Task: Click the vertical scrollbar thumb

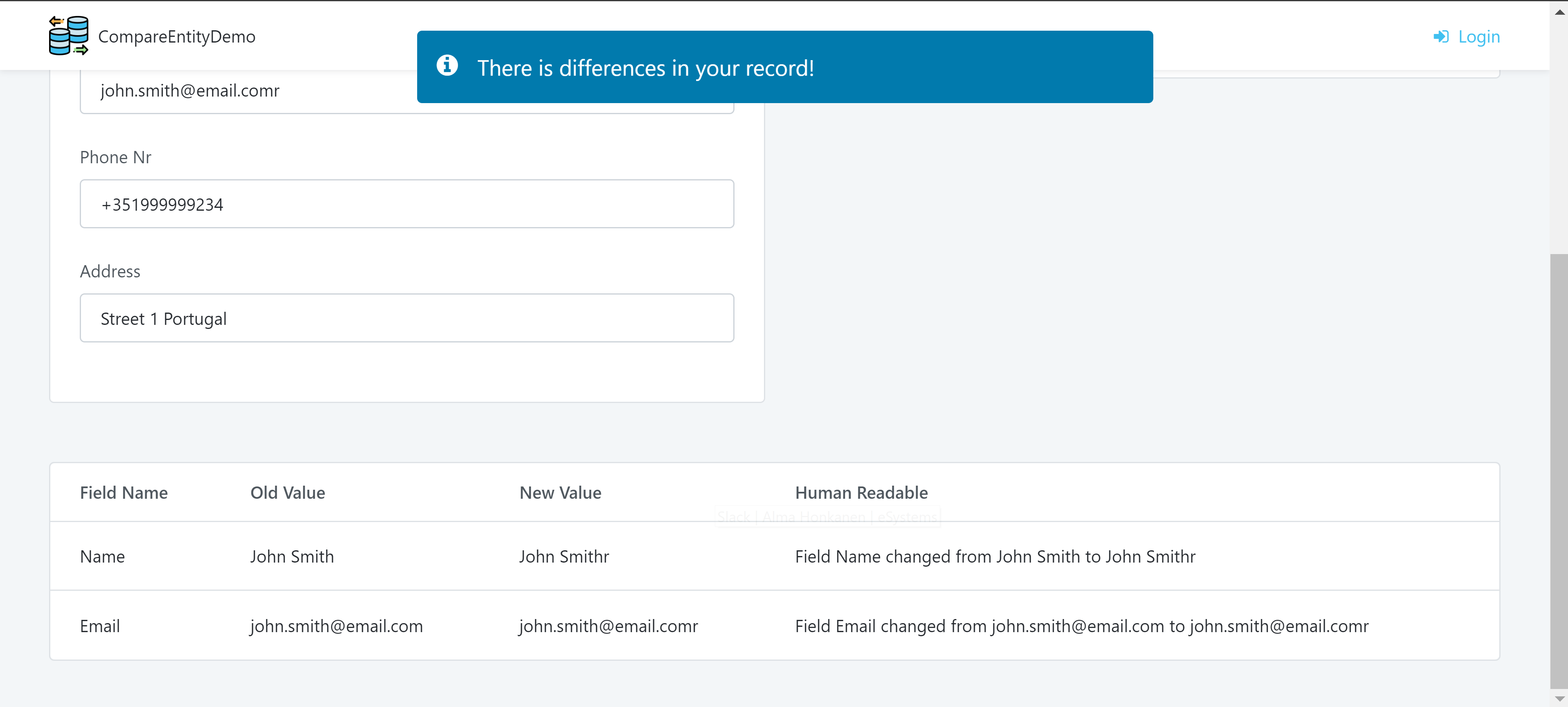Action: point(1559,472)
